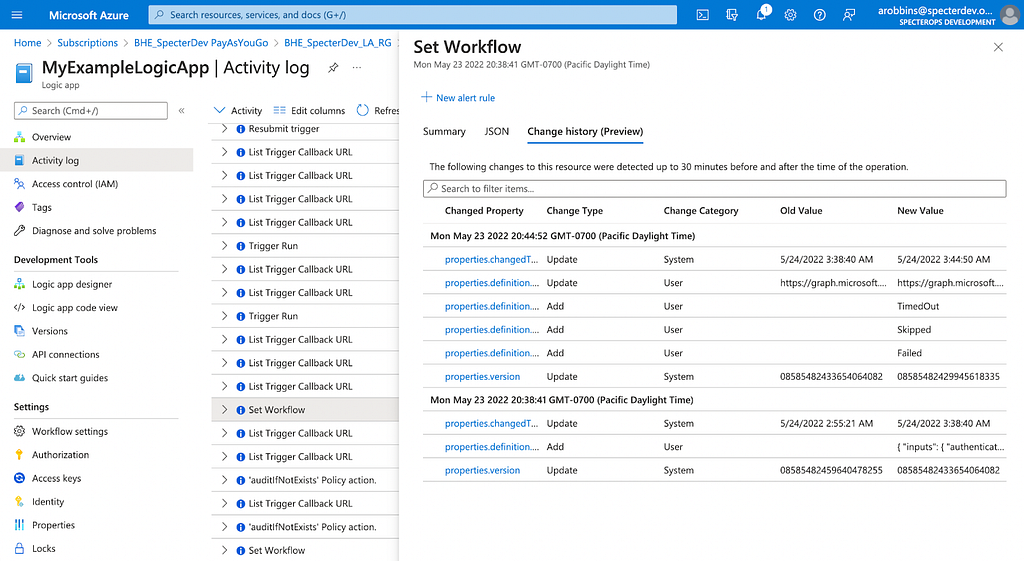Open Directories and subscriptions filter icon

click(x=732, y=14)
